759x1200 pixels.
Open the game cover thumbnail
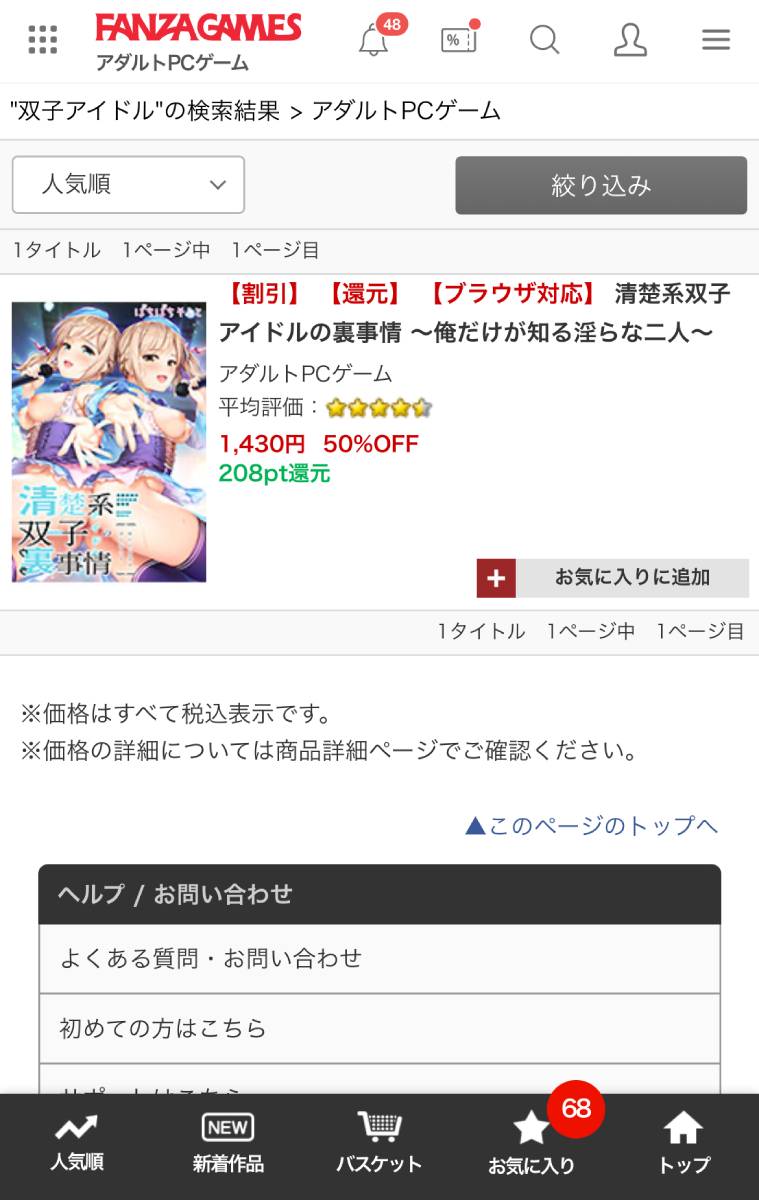click(109, 442)
